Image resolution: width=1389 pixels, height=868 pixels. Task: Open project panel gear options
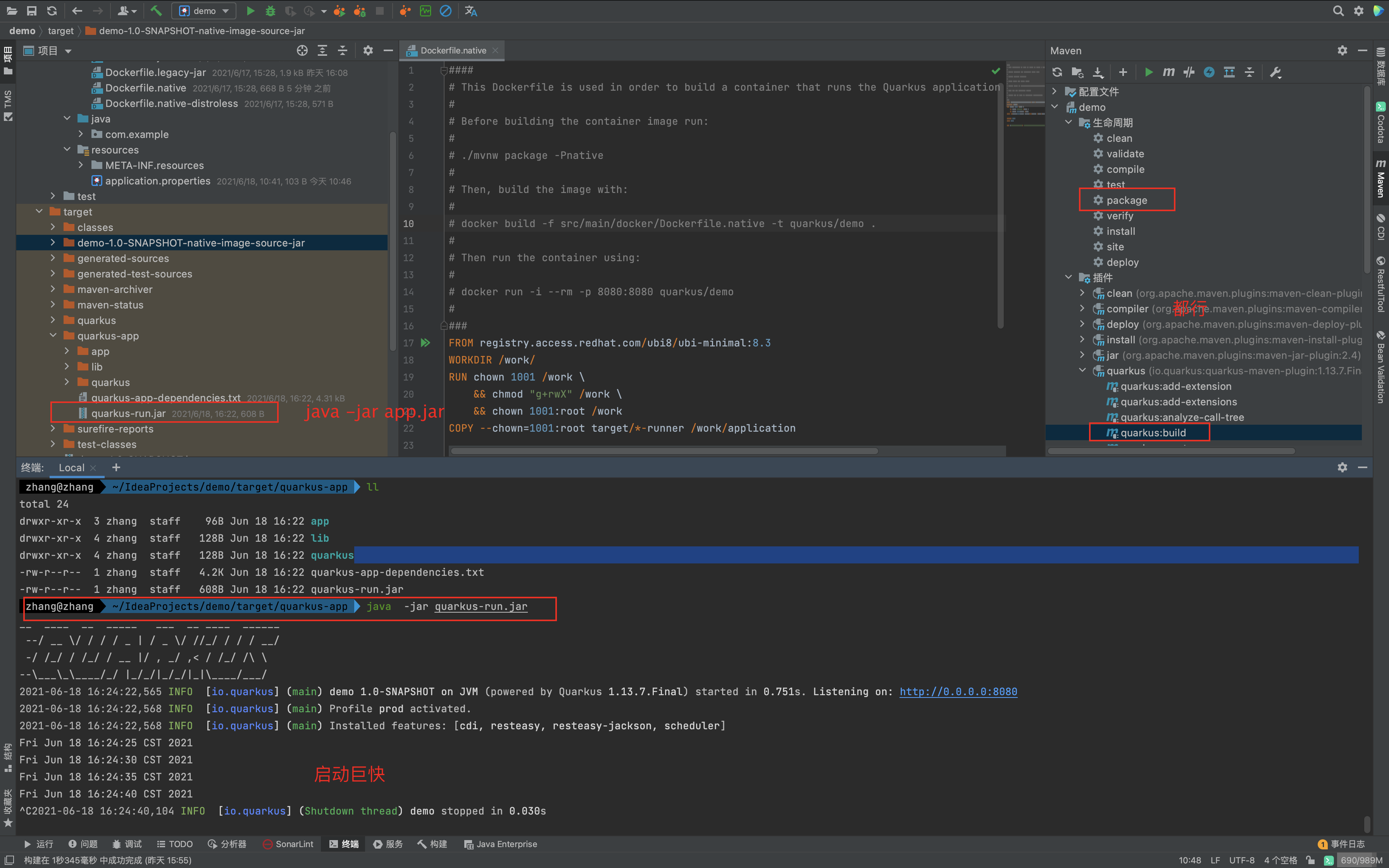tap(368, 50)
